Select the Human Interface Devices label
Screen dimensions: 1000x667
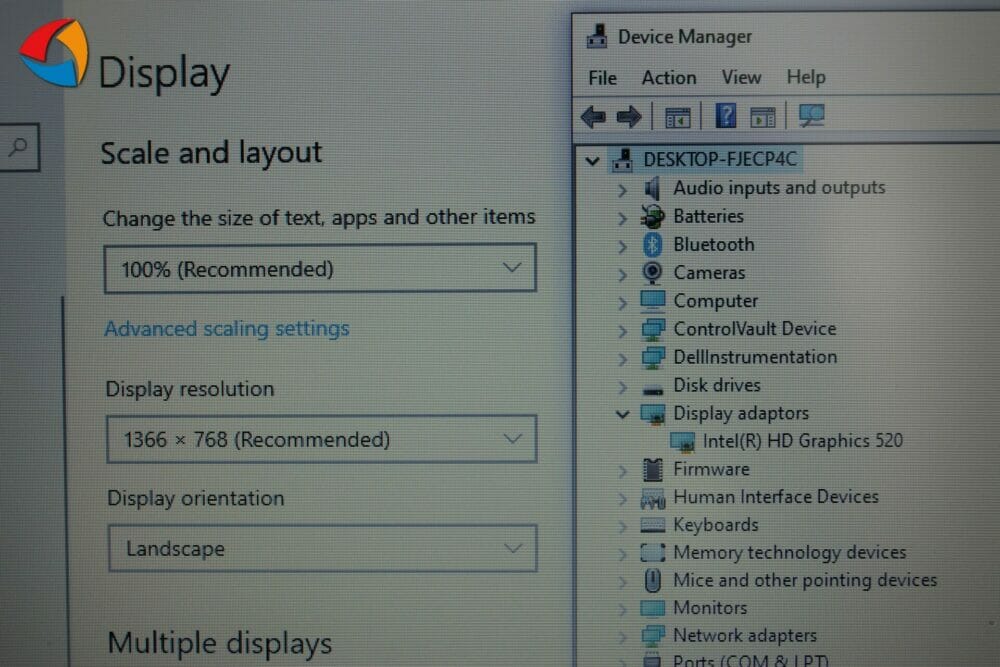(x=776, y=497)
